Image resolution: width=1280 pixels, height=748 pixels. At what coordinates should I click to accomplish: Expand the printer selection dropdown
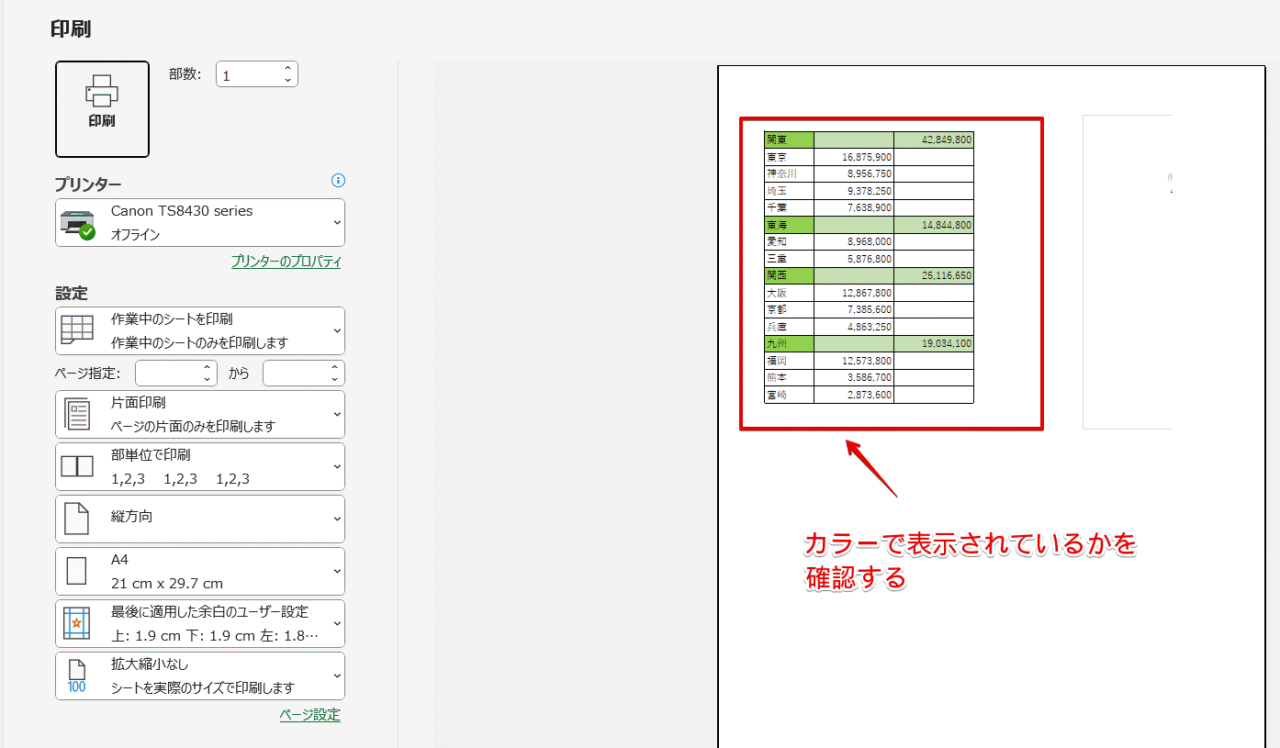(333, 222)
